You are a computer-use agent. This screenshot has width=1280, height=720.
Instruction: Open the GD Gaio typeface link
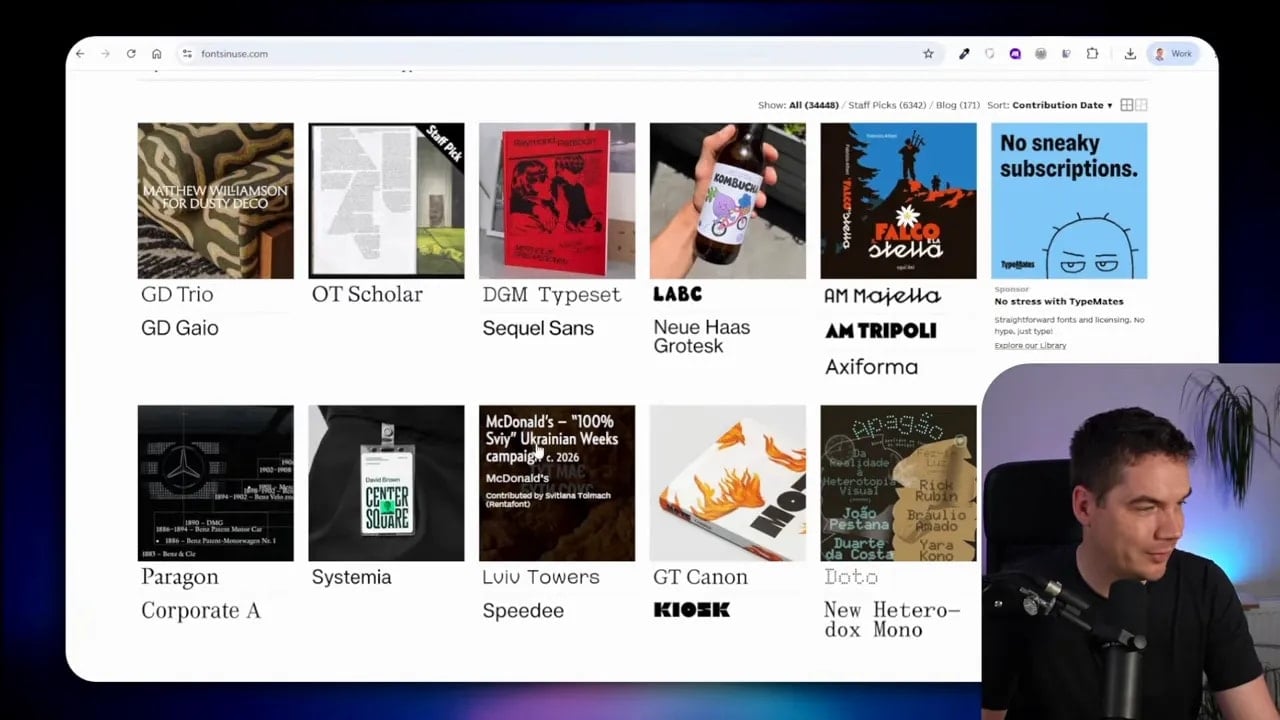pyautogui.click(x=180, y=328)
